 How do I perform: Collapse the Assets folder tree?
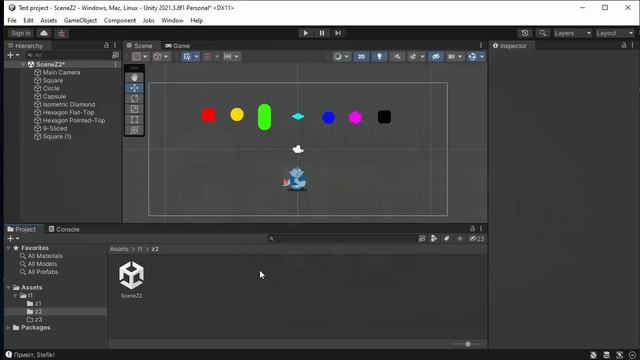(9, 288)
